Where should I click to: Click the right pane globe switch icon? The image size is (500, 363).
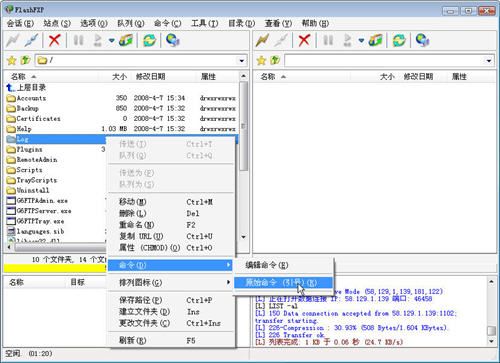422,40
